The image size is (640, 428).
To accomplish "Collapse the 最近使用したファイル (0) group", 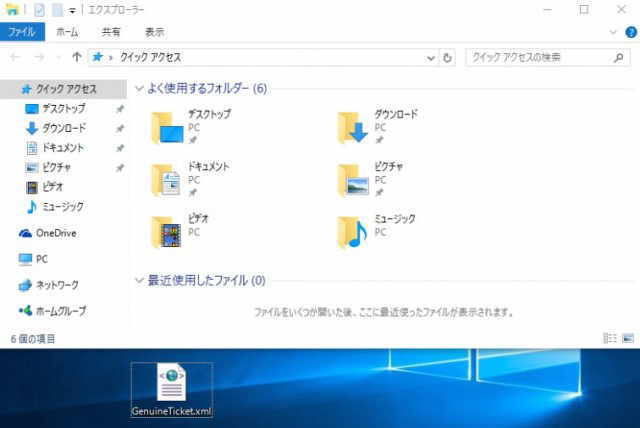I will pos(140,280).
